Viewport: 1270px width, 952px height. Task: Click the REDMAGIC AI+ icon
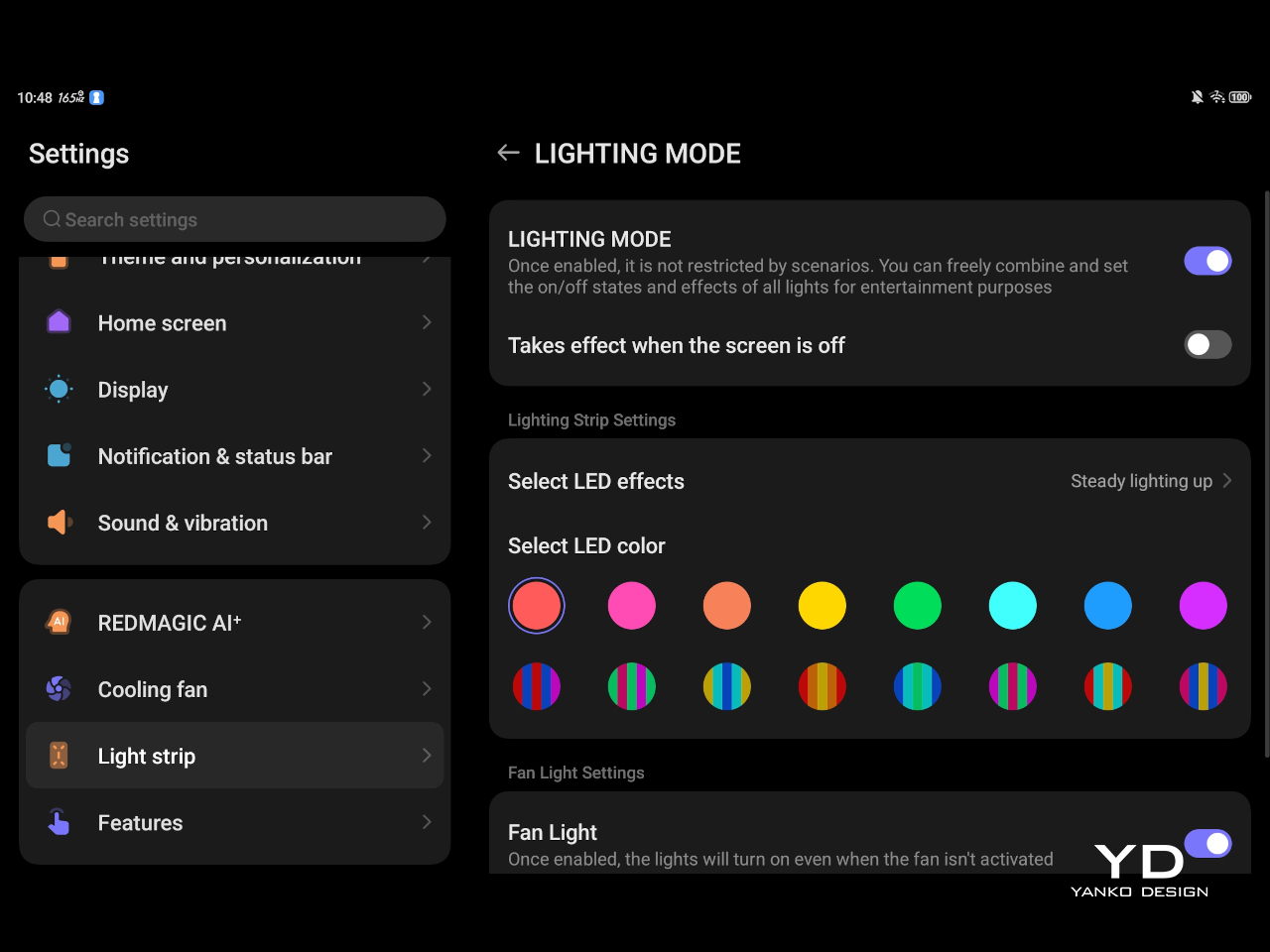point(59,623)
